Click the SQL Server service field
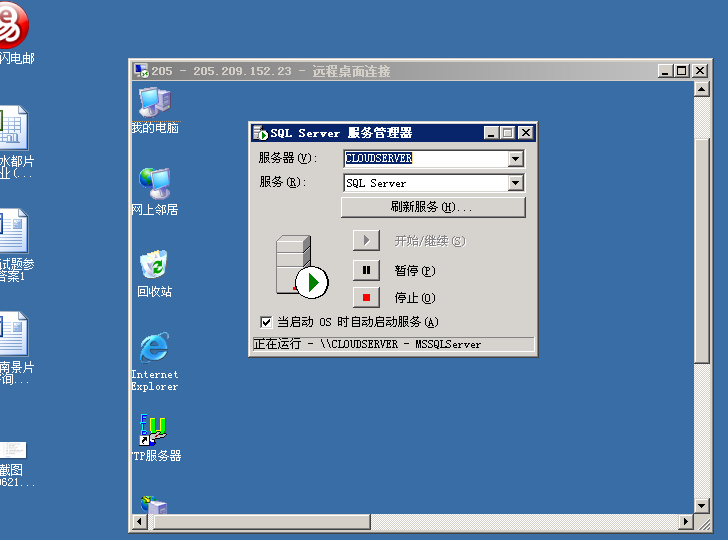This screenshot has width=728, height=540. (x=426, y=183)
